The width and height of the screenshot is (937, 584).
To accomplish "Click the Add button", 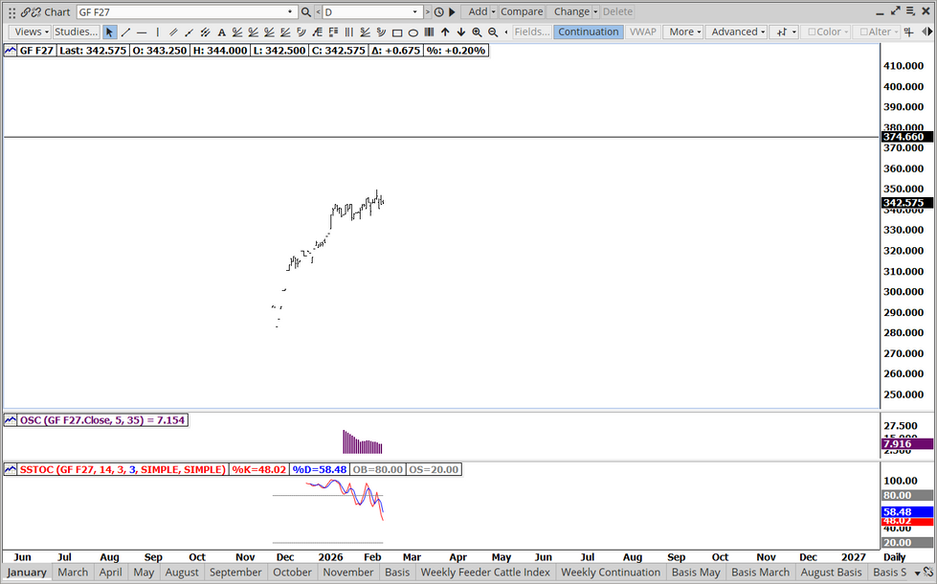I will (x=477, y=12).
